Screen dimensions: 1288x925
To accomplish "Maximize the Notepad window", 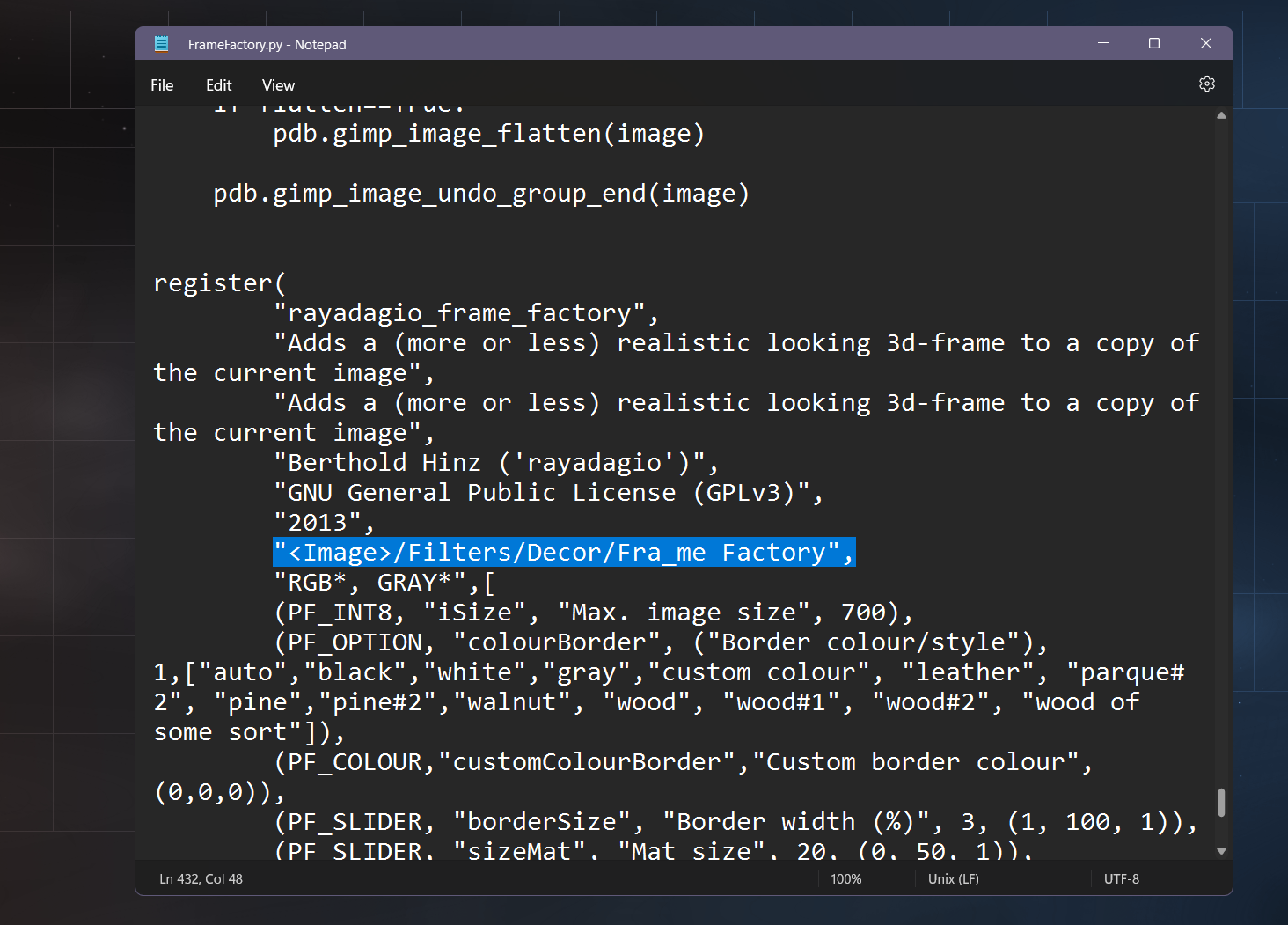I will click(1154, 43).
